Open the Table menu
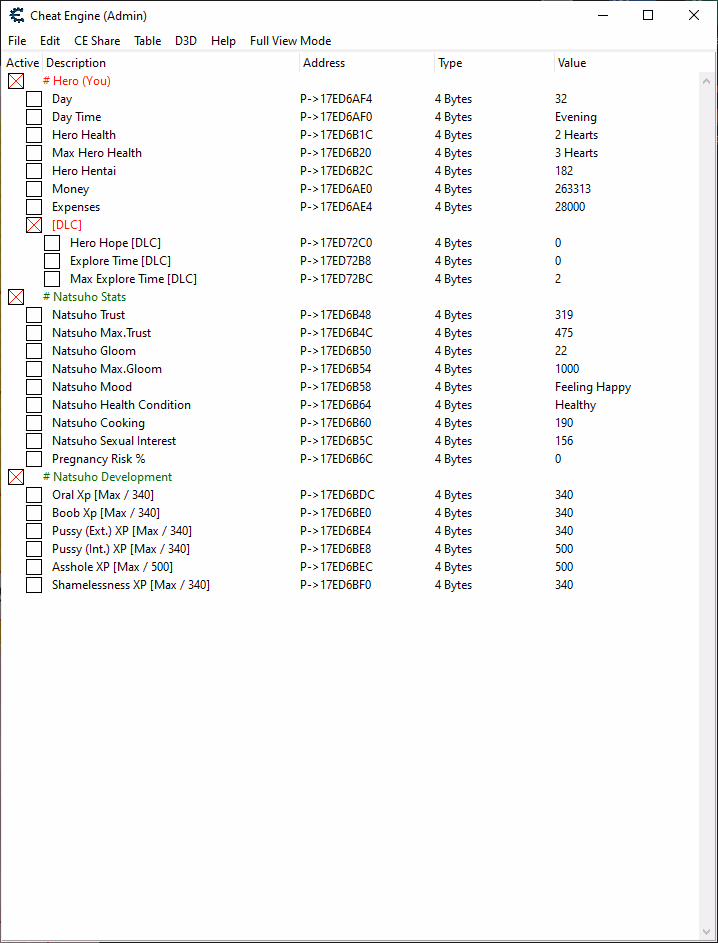This screenshot has height=943, width=718. (147, 41)
